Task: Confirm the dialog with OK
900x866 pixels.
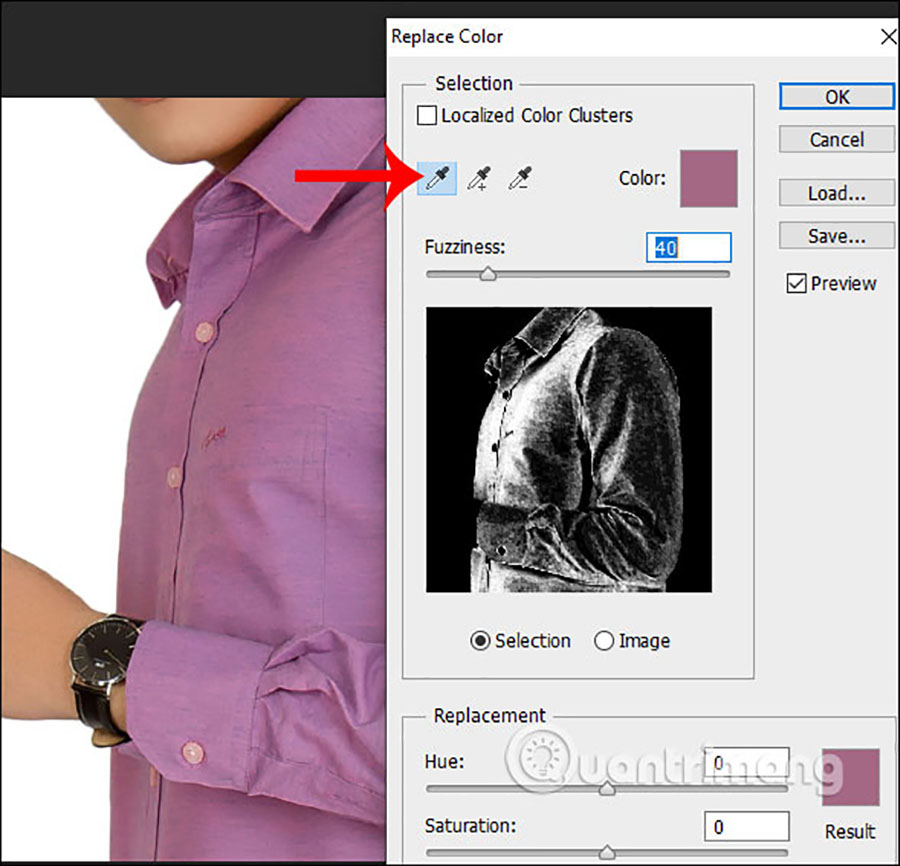Action: 837,97
